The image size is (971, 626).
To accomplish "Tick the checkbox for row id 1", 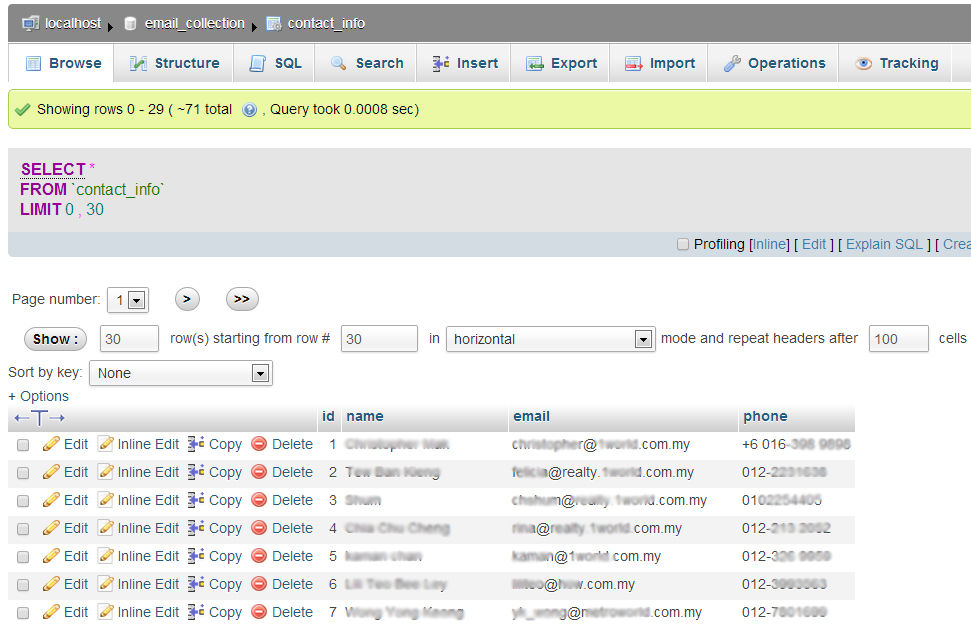I will (x=23, y=444).
